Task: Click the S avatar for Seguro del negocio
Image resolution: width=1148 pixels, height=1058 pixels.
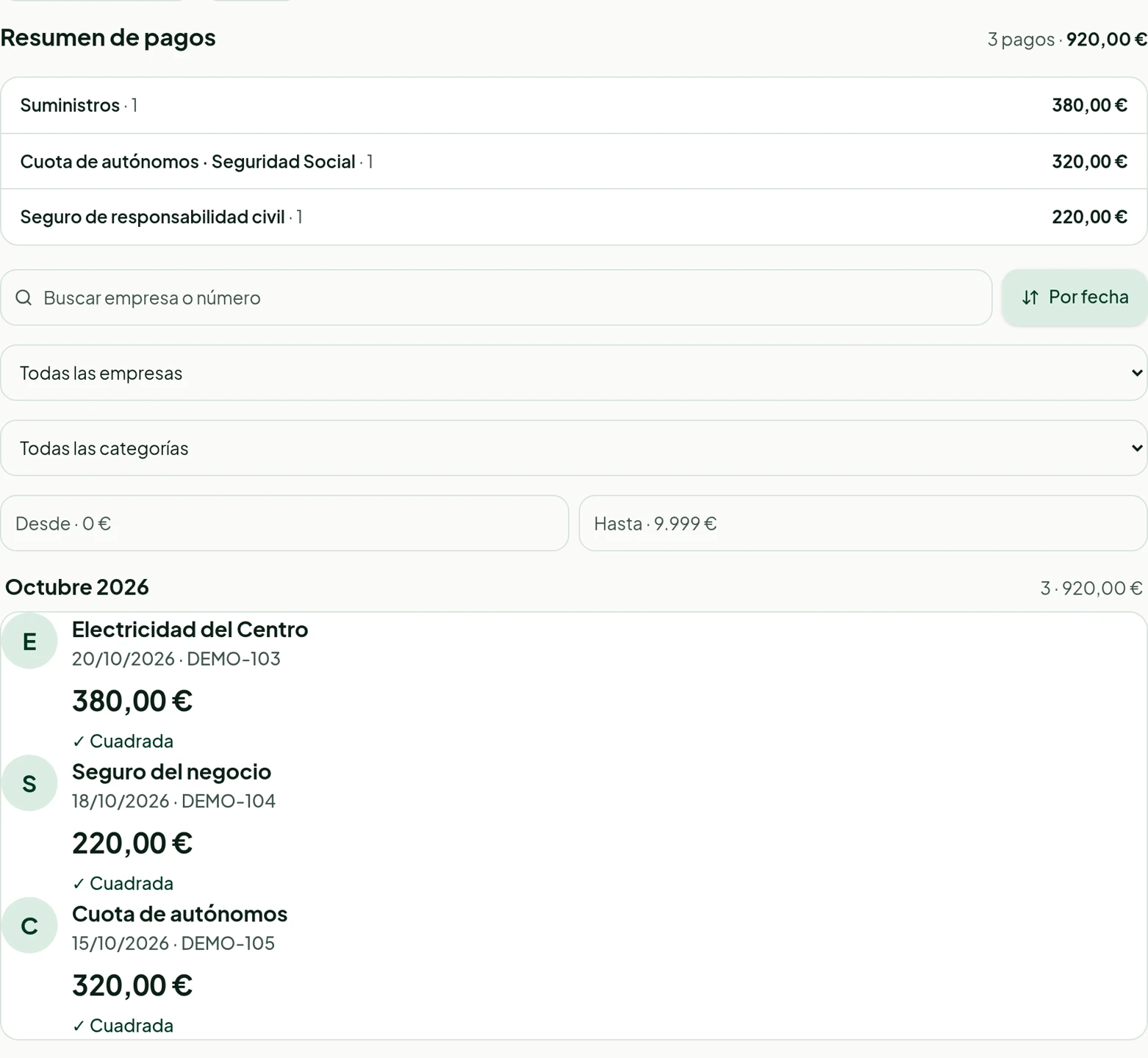Action: coord(29,783)
